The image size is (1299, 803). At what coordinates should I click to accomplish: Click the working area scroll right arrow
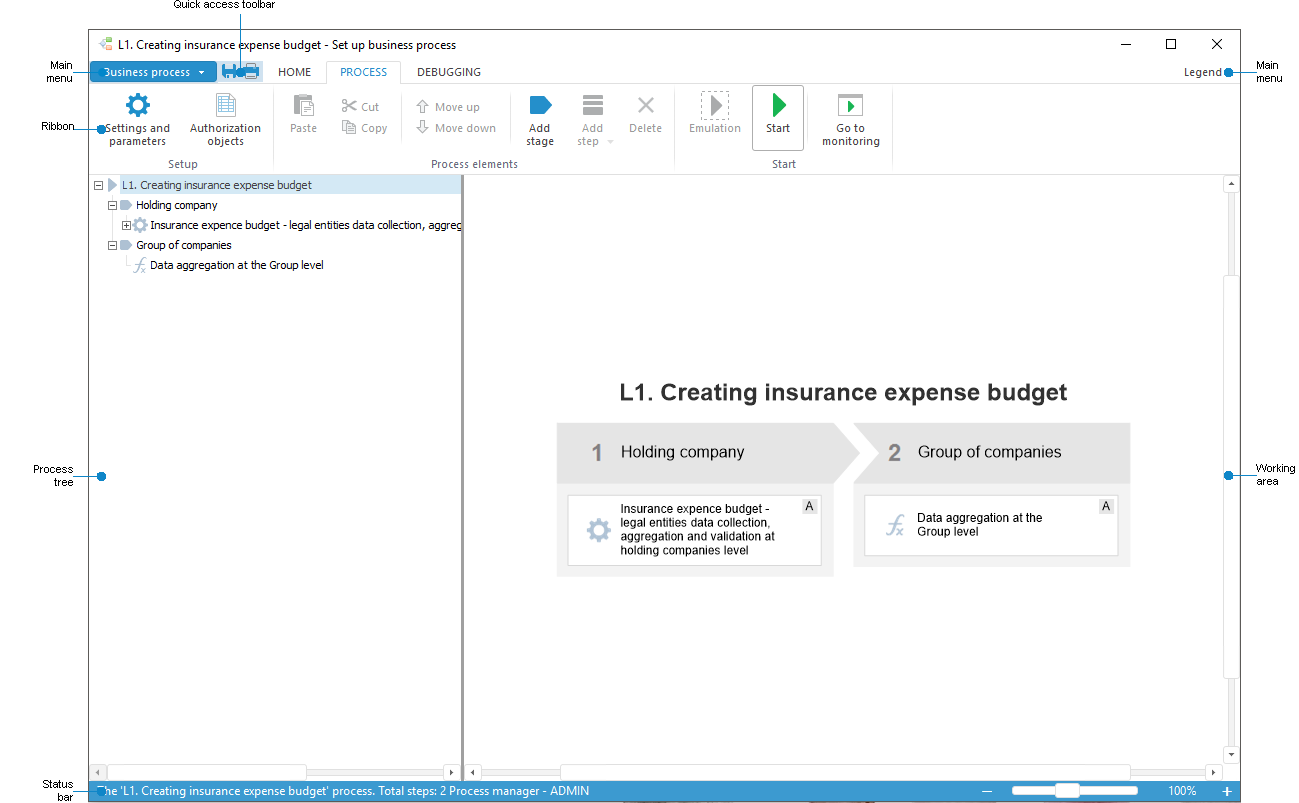pos(1214,772)
